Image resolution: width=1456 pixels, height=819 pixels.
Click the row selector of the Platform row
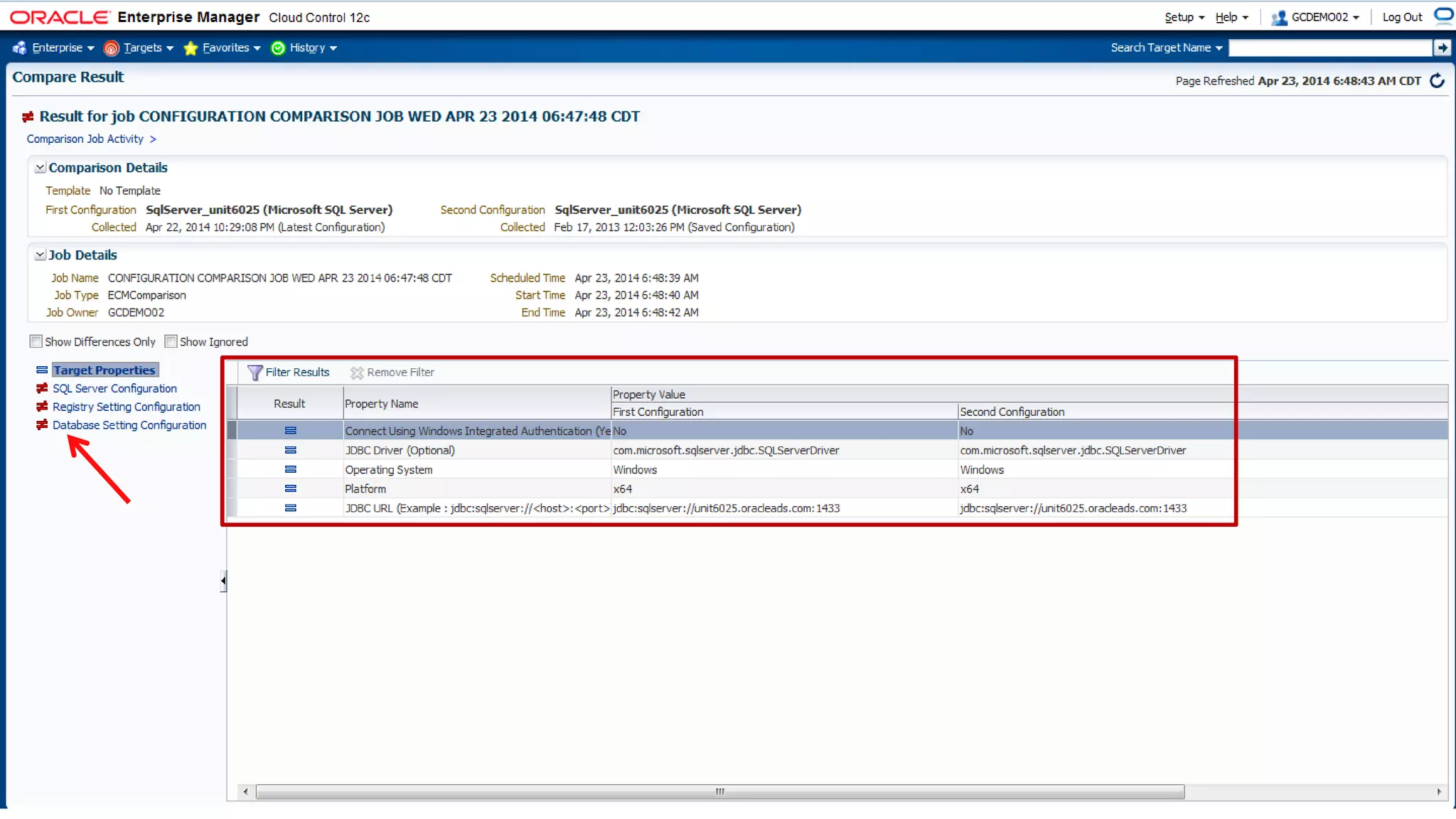pyautogui.click(x=232, y=488)
